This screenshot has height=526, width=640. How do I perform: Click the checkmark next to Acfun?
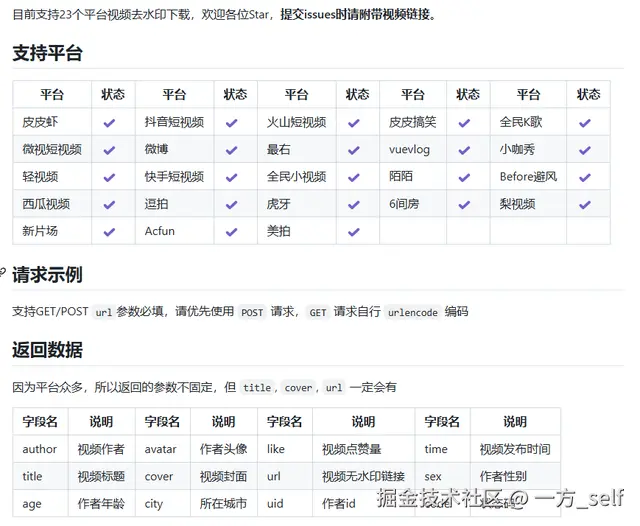pyautogui.click(x=231, y=232)
